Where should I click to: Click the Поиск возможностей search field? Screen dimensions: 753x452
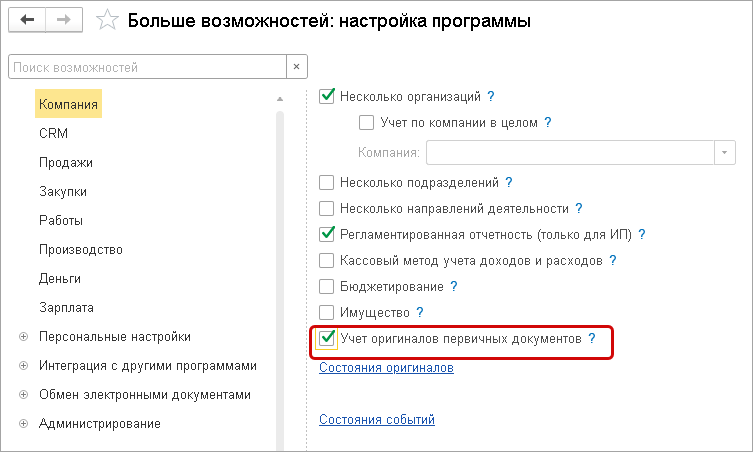click(145, 67)
